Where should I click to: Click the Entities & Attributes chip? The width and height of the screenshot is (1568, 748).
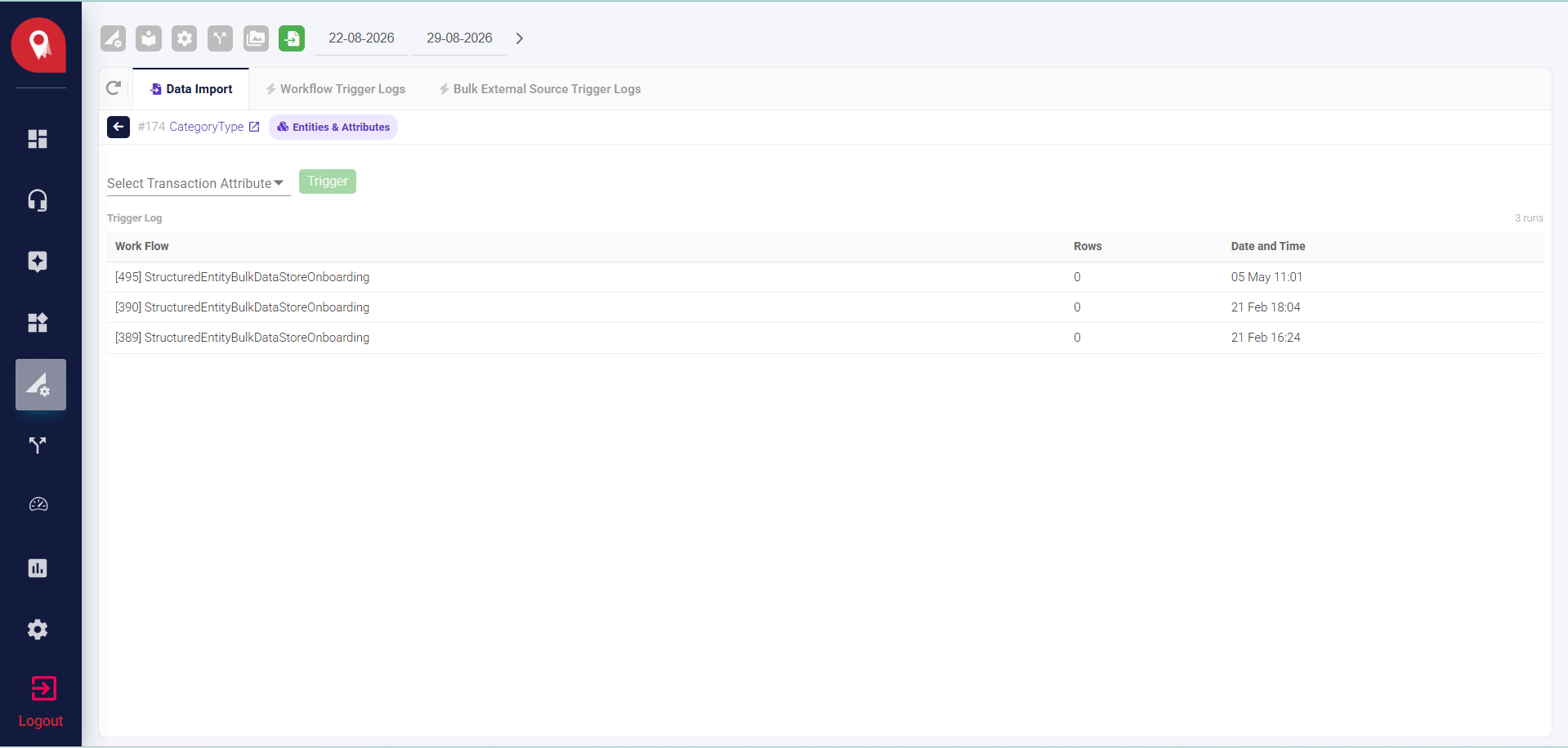[x=333, y=127]
